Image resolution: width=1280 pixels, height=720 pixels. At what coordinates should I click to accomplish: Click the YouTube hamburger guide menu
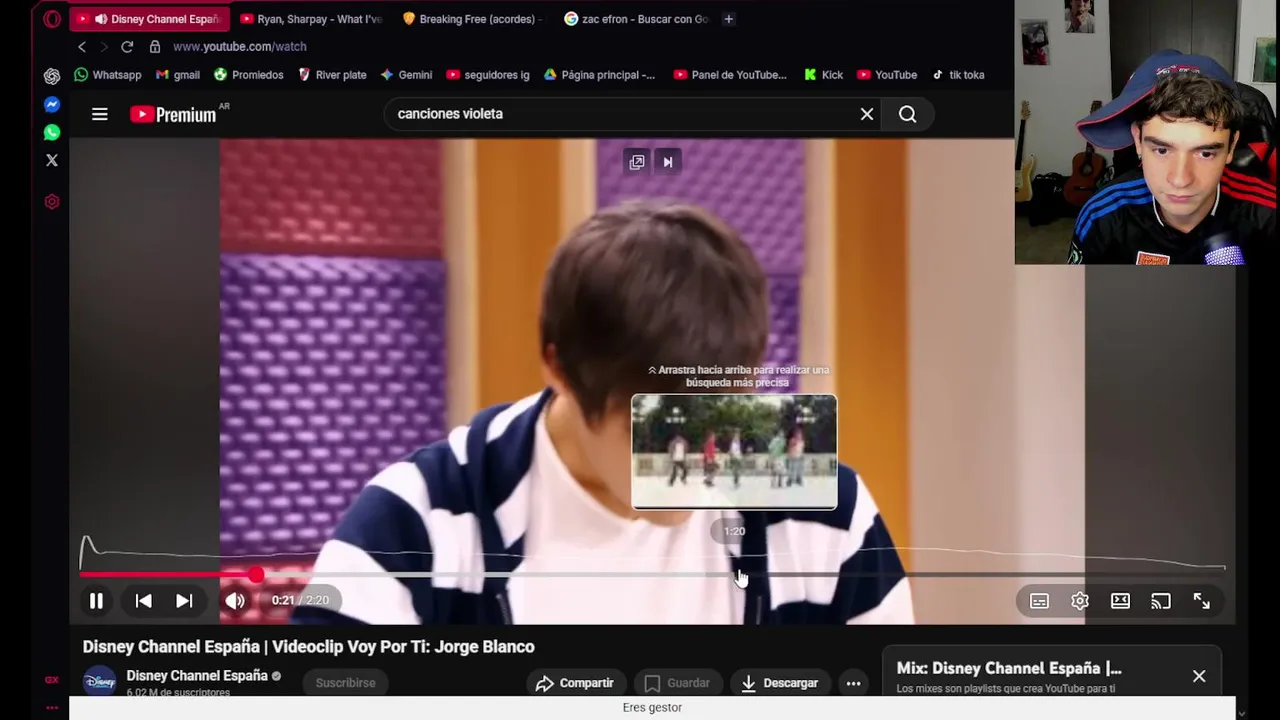pyautogui.click(x=100, y=114)
